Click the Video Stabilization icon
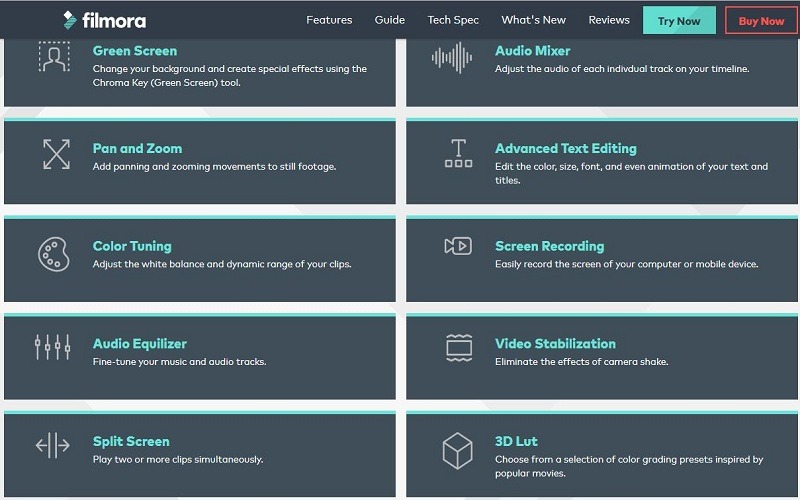 [x=458, y=347]
